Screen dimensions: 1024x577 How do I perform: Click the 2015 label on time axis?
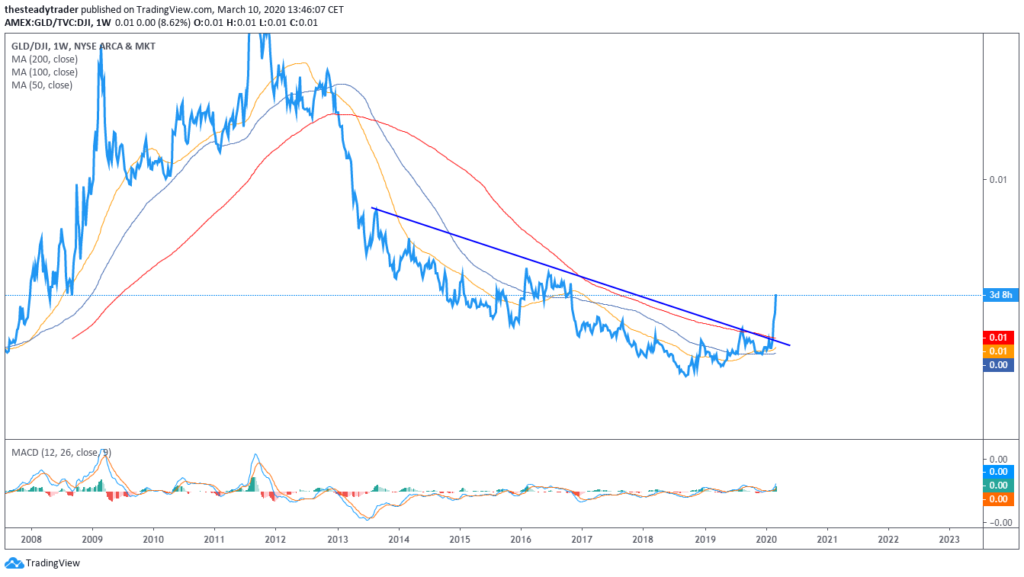click(460, 539)
